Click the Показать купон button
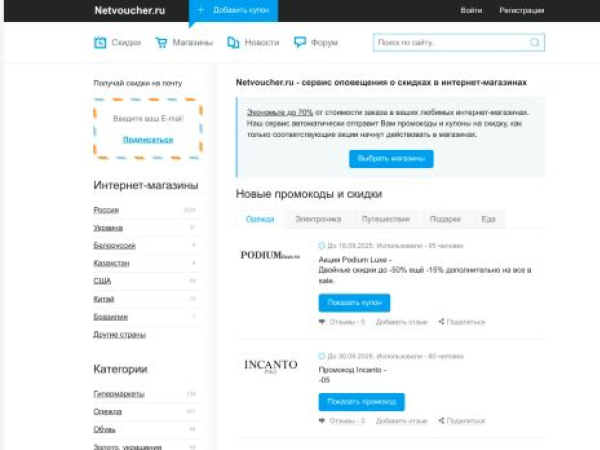Viewport: 600px width, 450px height. (x=354, y=303)
